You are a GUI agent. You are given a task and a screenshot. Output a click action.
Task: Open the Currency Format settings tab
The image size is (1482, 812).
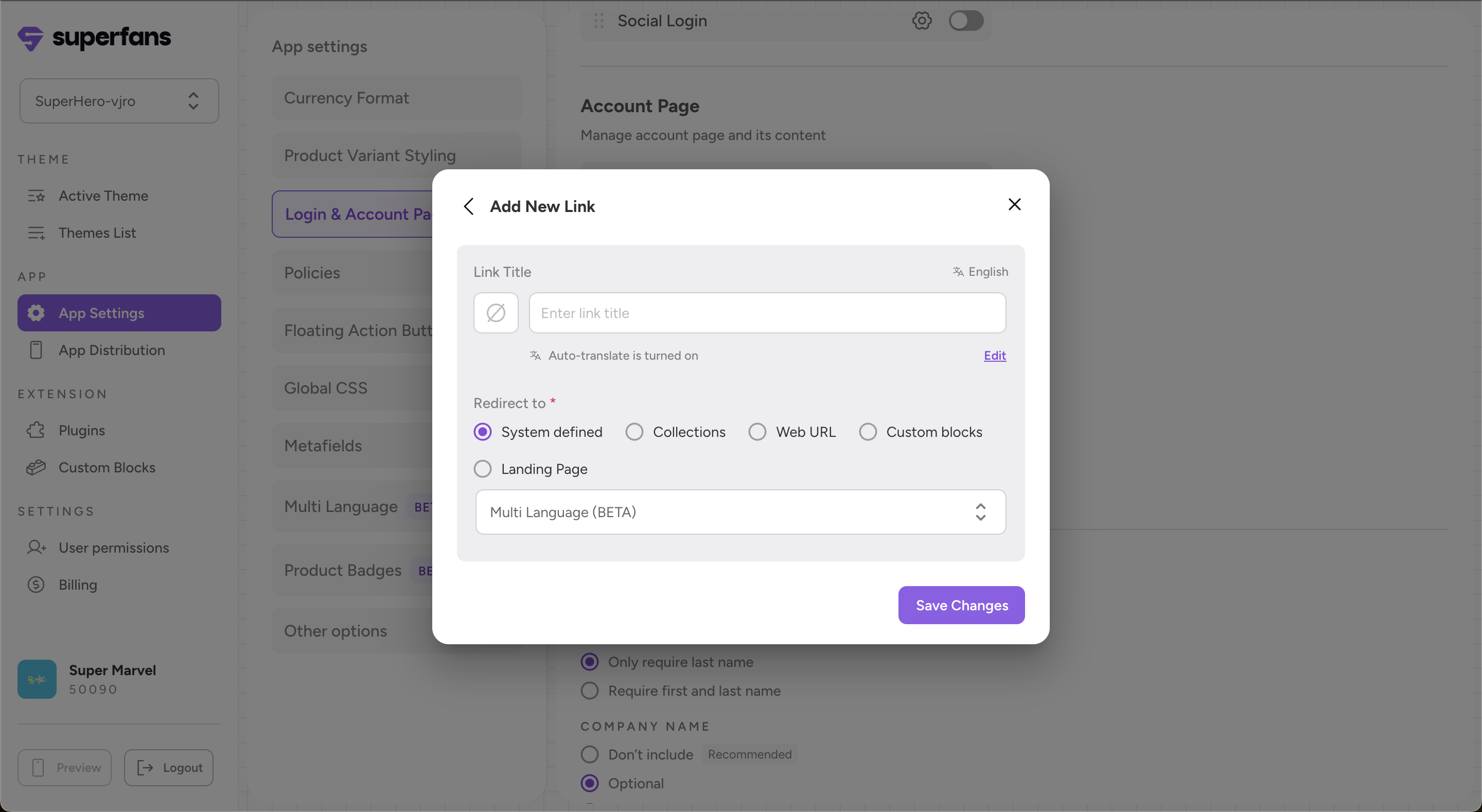click(x=396, y=98)
